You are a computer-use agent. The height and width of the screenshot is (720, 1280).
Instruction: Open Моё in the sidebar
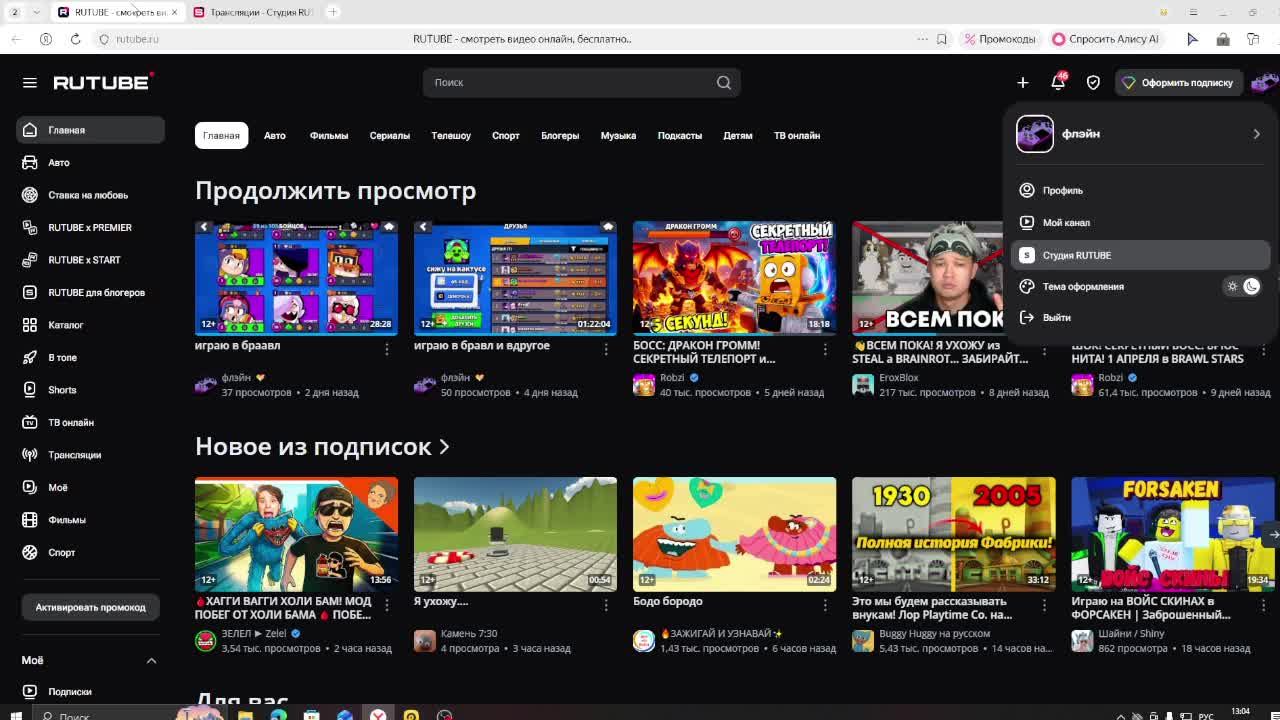90,487
